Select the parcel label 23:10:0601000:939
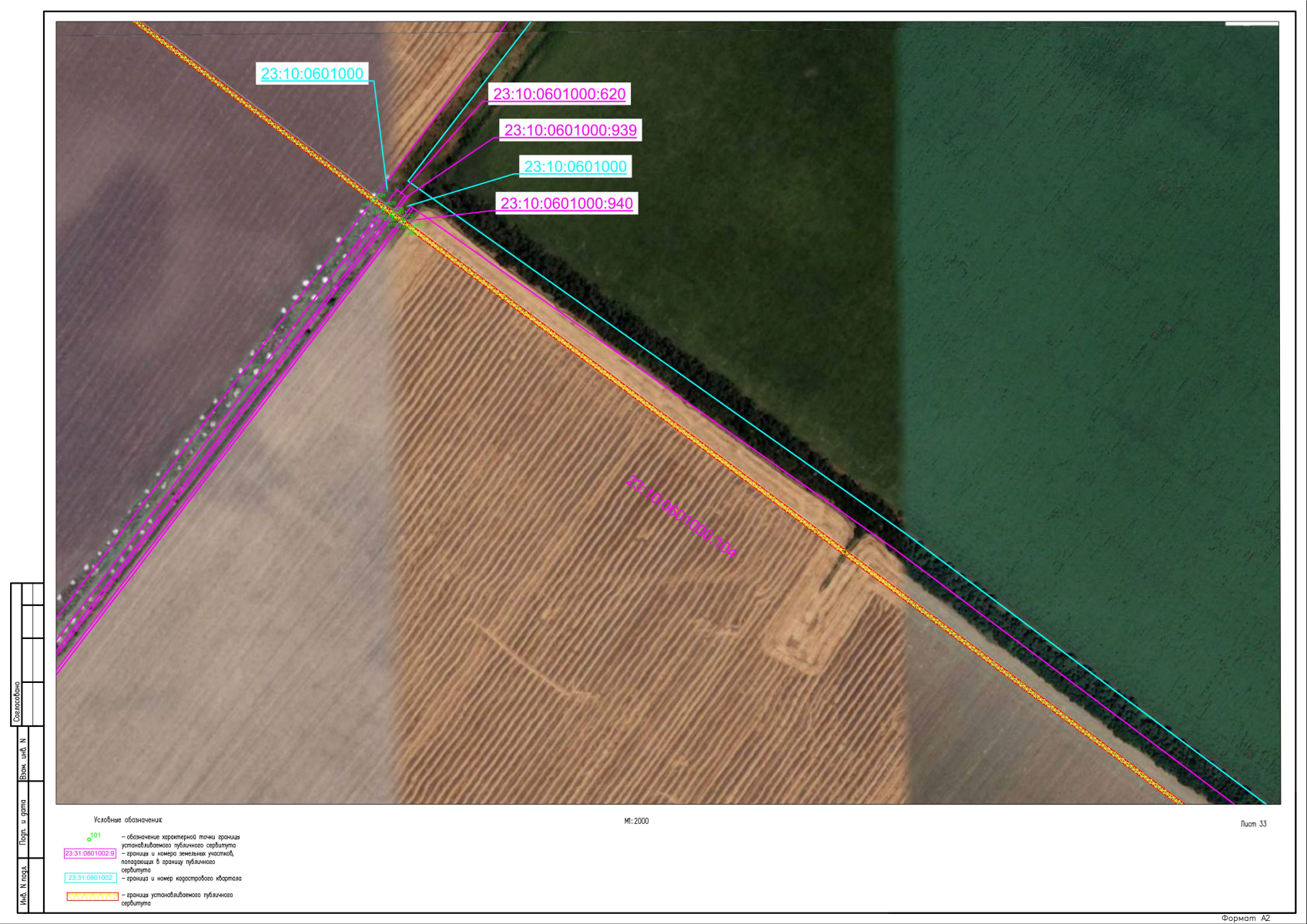Image resolution: width=1307 pixels, height=924 pixels. click(570, 130)
